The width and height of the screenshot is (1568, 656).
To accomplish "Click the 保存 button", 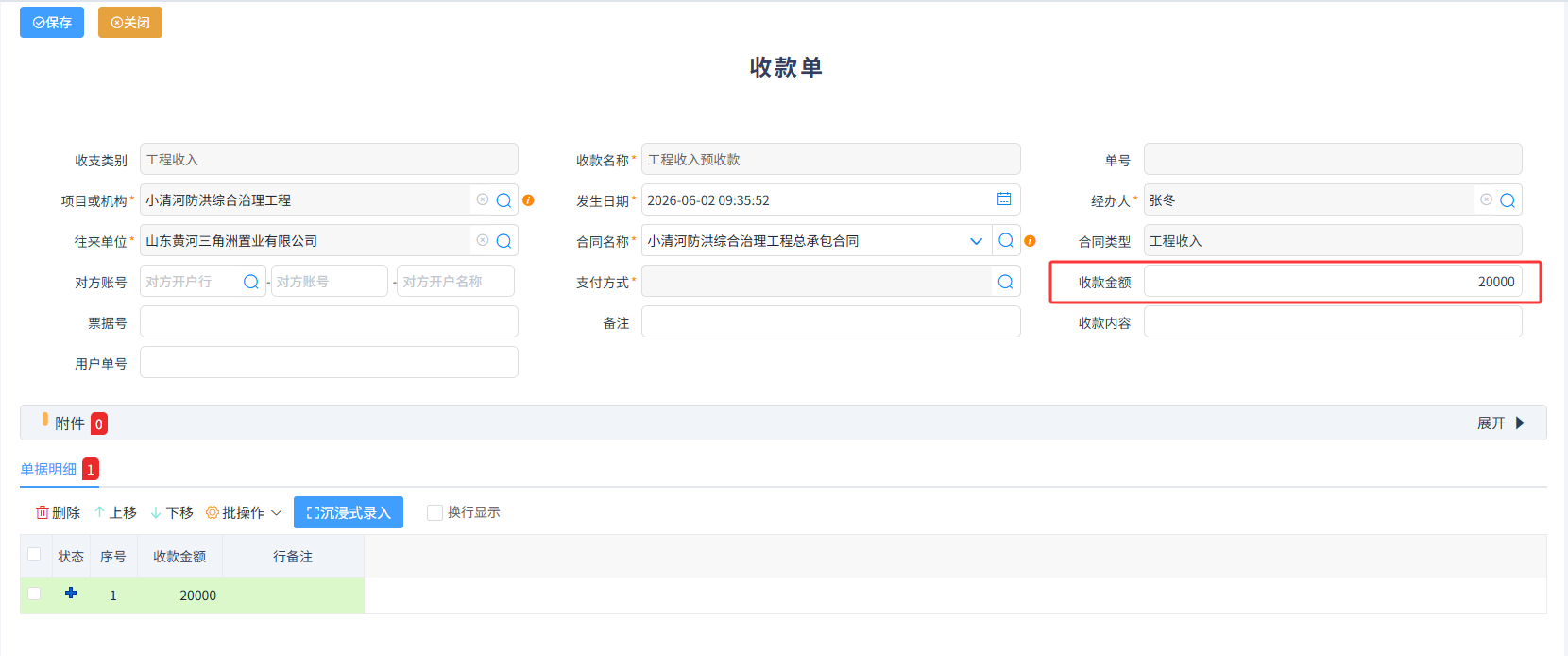I will 52,23.
